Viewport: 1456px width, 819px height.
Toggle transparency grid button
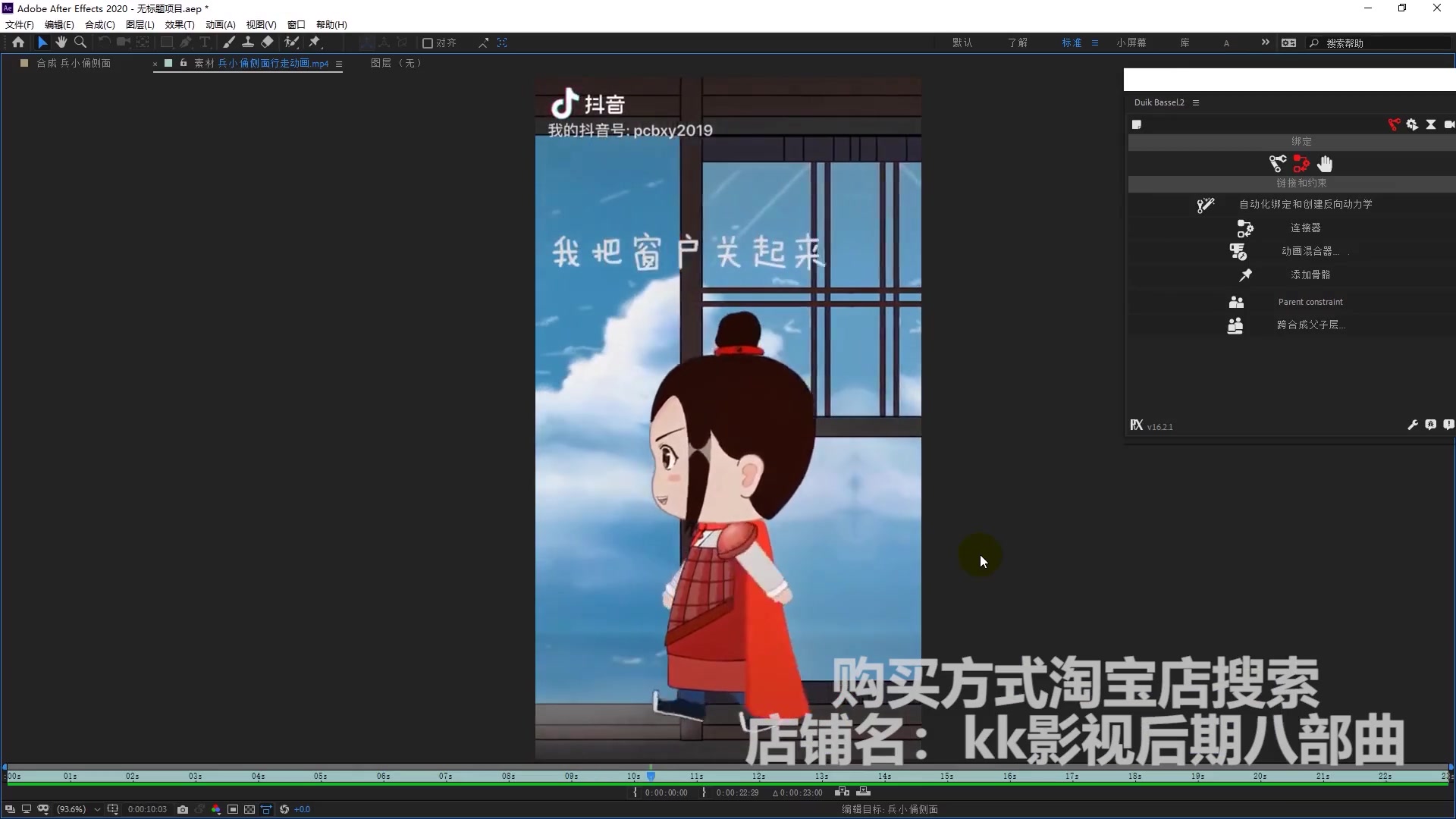[249, 809]
